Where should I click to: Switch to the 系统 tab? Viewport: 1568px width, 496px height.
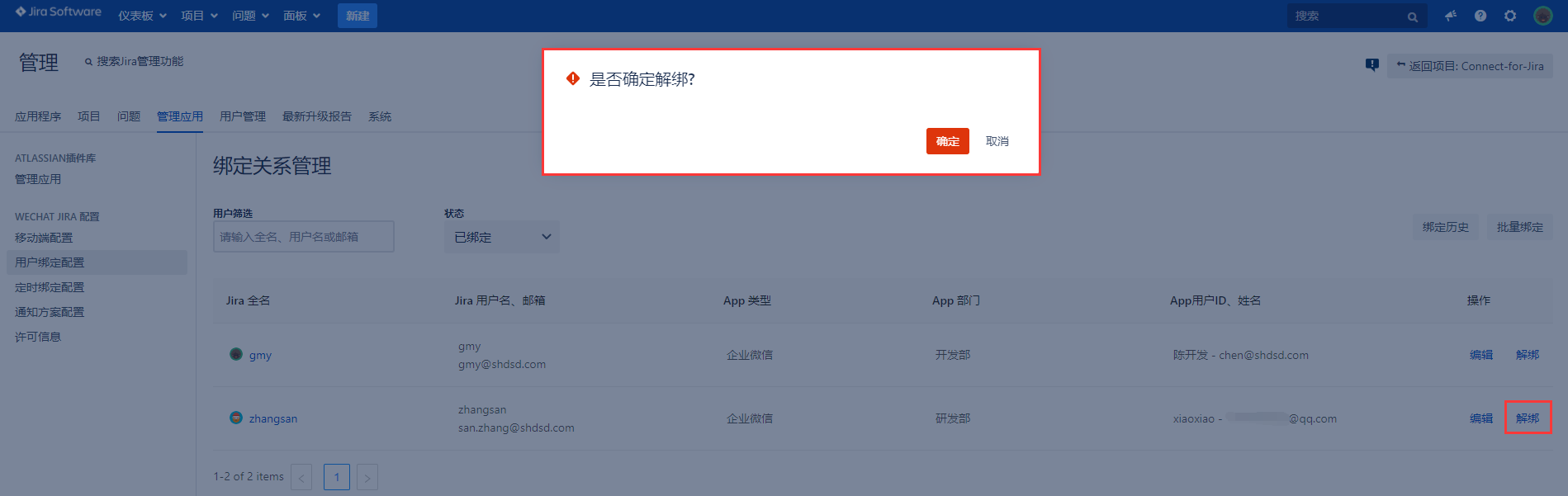coord(380,116)
